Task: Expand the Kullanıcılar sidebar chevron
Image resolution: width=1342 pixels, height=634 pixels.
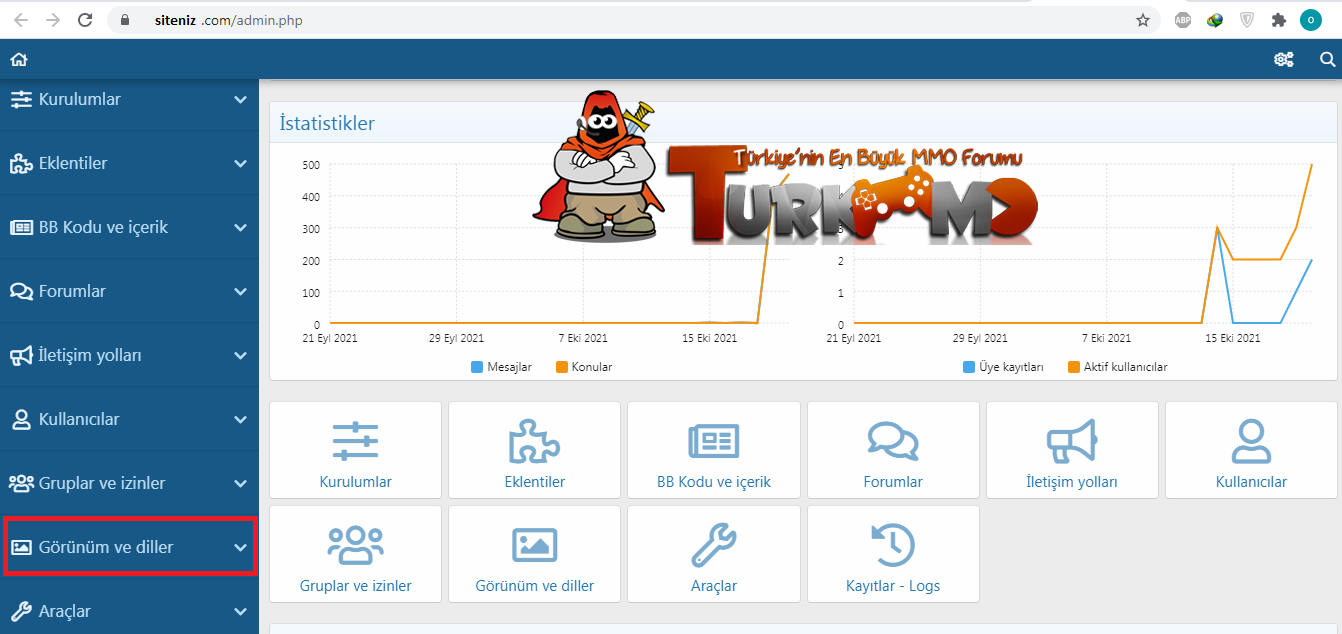Action: [240, 419]
